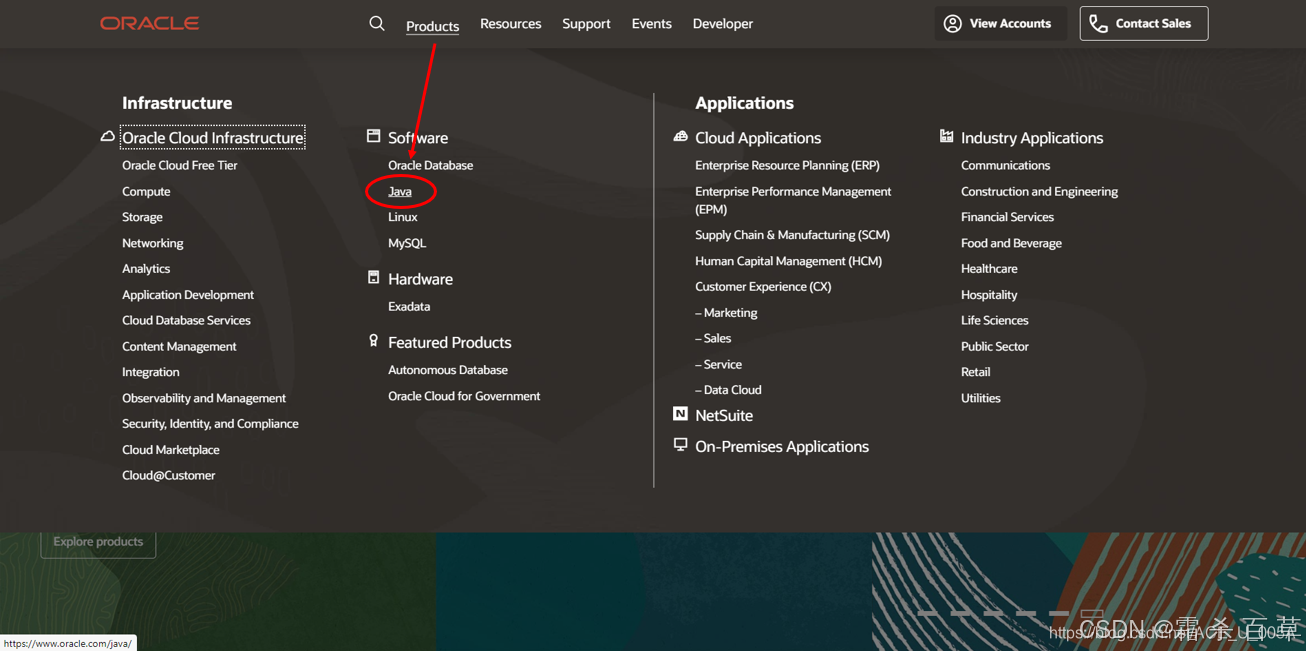The image size is (1306, 652).
Task: Click the Software heading text
Action: point(418,138)
